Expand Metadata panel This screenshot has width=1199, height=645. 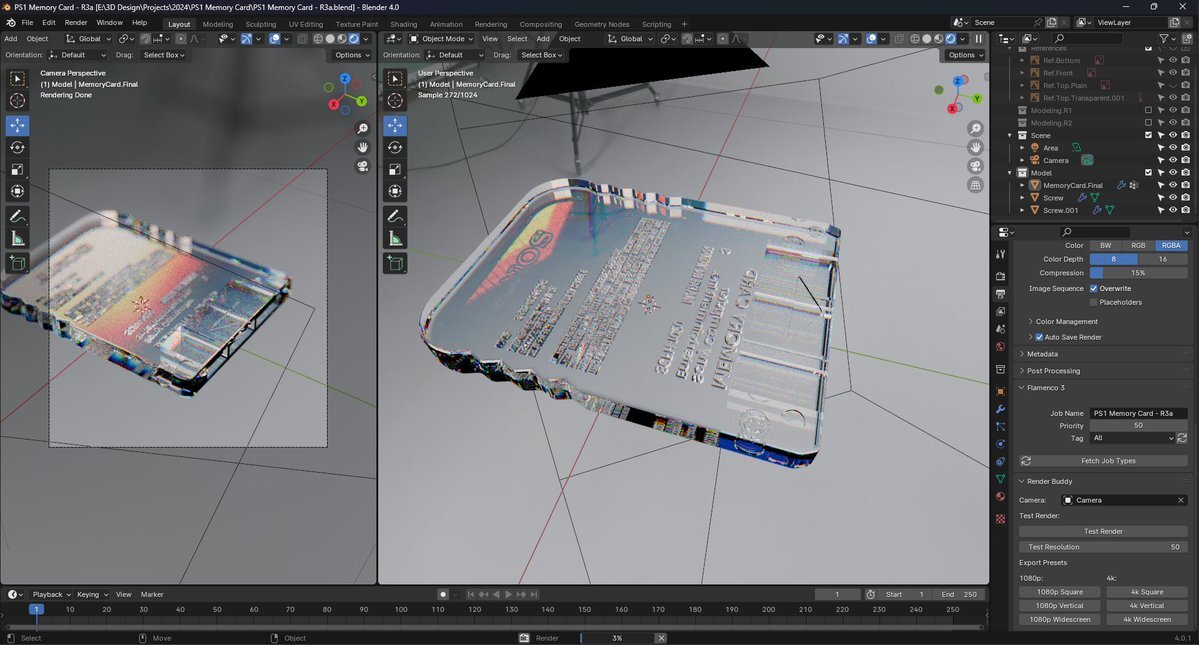pos(1041,354)
